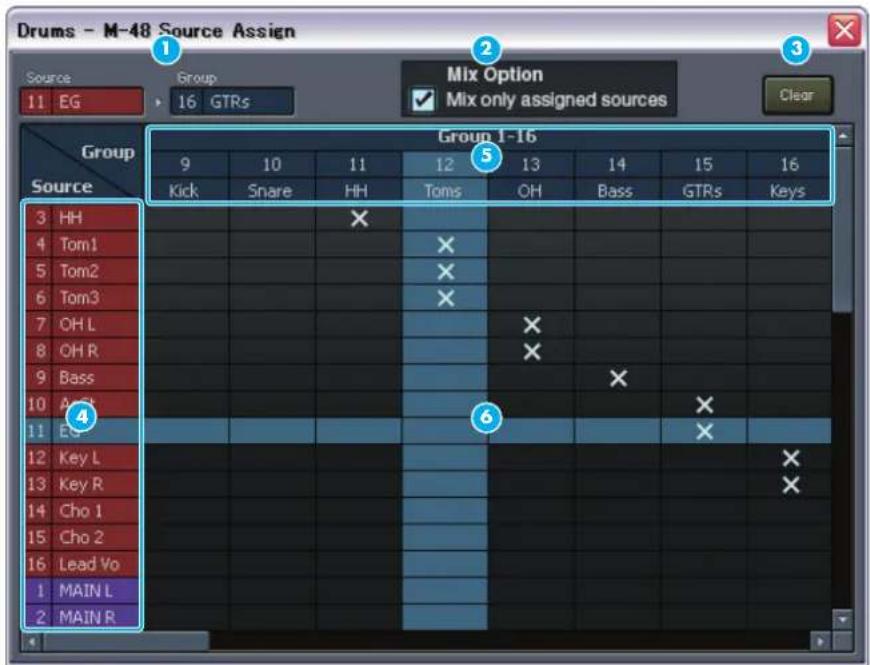Select source row 6 Tom3
The image size is (870, 665).
[82, 298]
